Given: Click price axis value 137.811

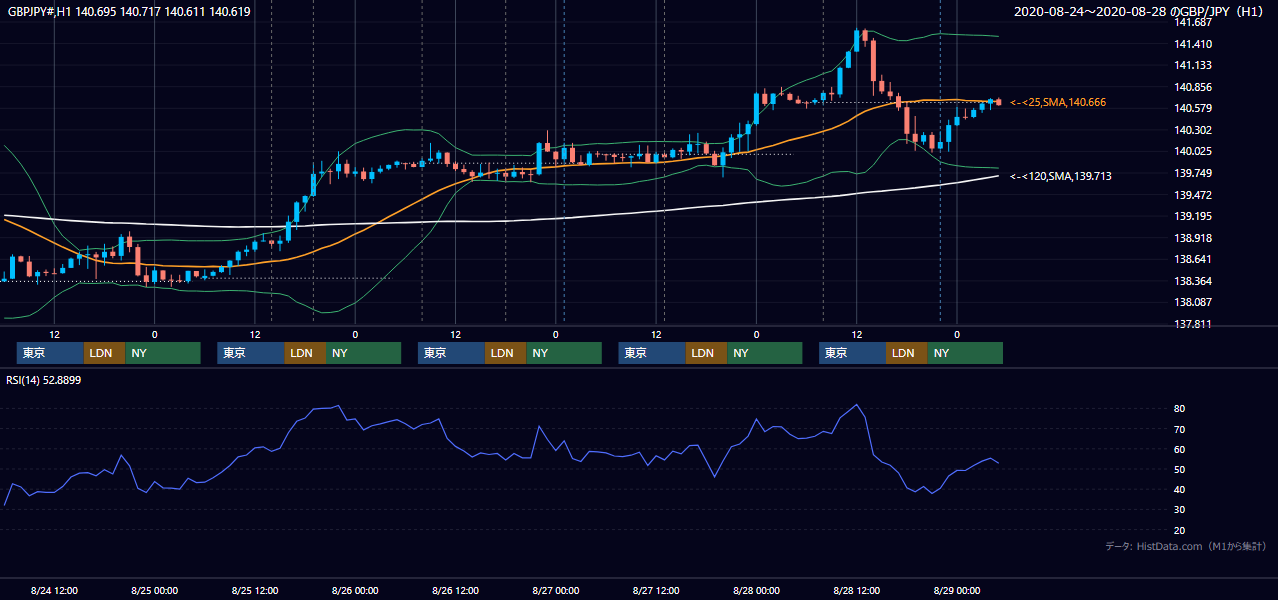Looking at the screenshot, I should tap(1193, 324).
